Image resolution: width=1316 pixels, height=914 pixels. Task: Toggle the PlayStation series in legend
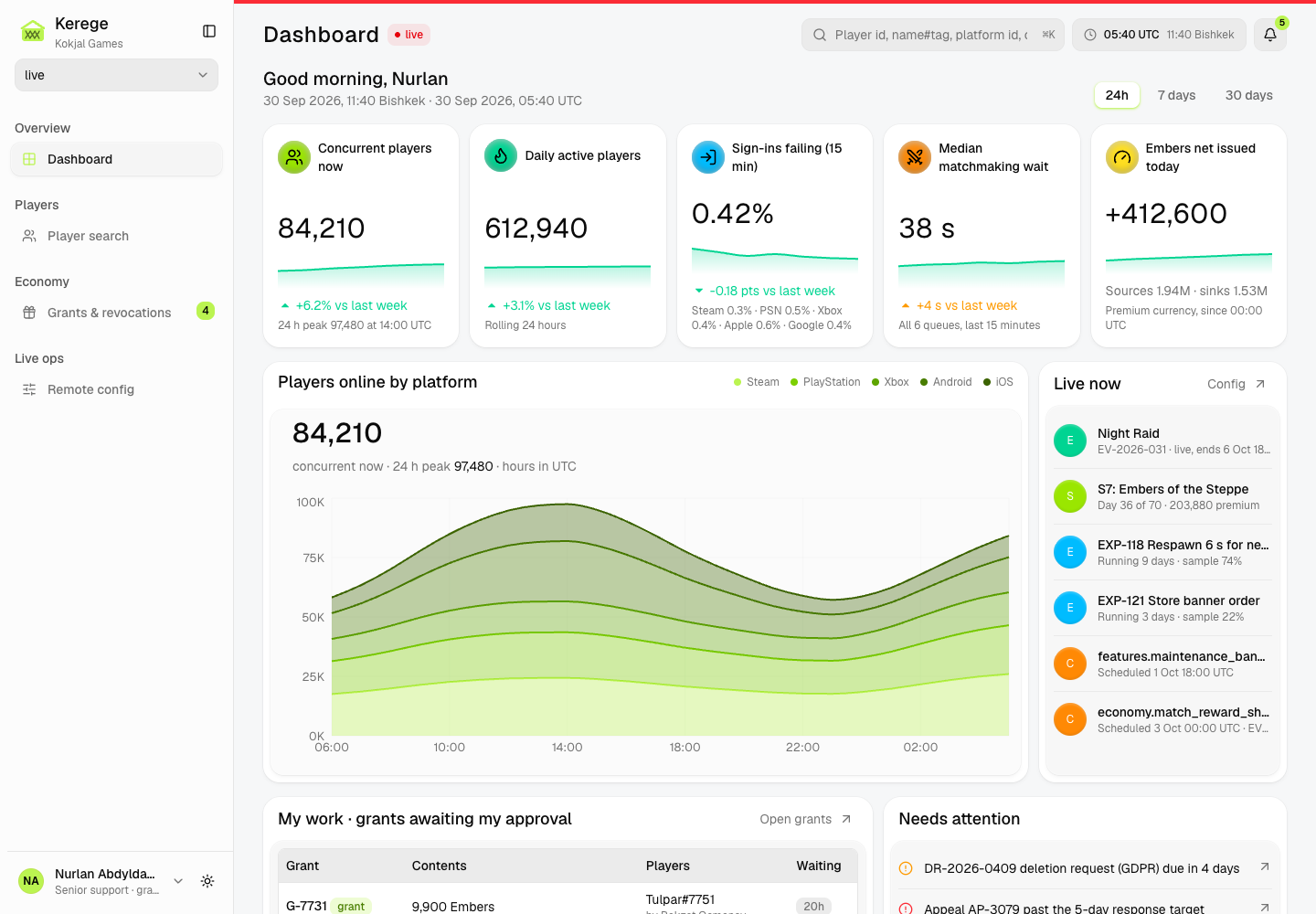pos(825,382)
